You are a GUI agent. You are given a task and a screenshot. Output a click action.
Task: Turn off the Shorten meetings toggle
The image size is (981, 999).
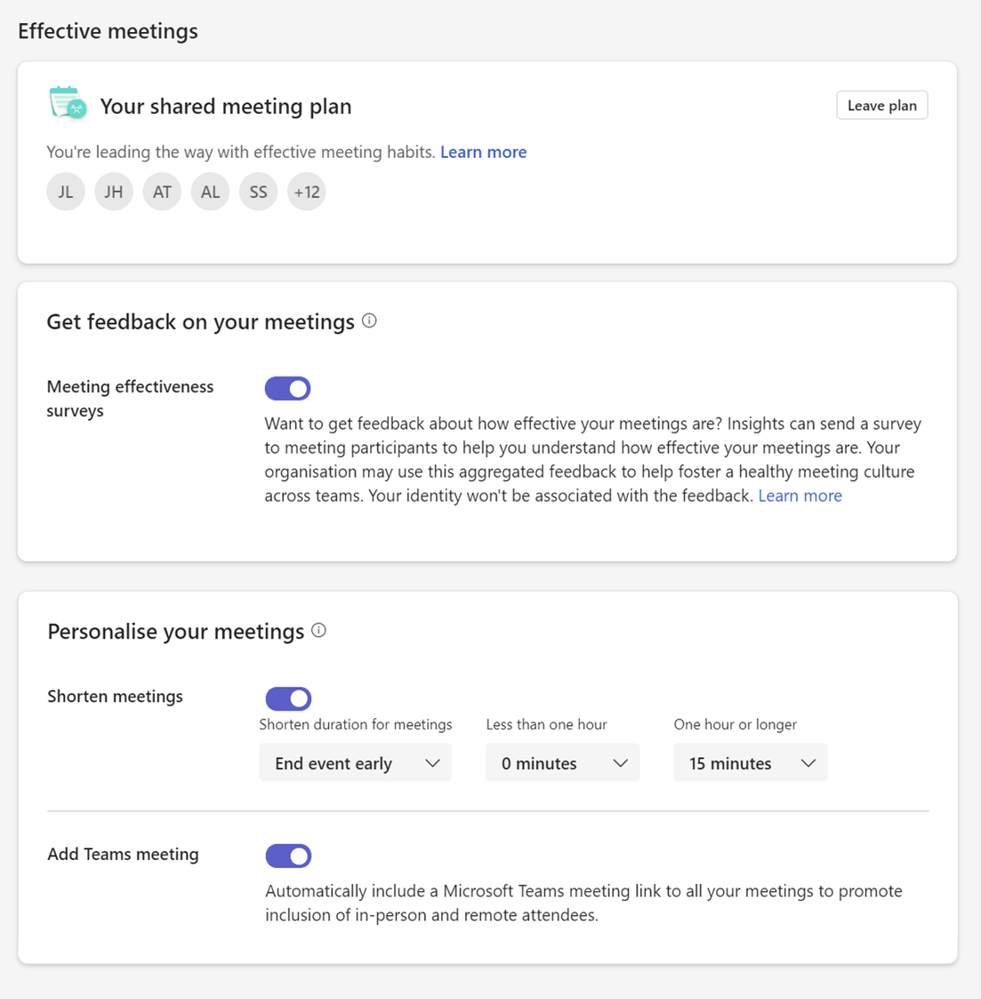[x=288, y=698]
